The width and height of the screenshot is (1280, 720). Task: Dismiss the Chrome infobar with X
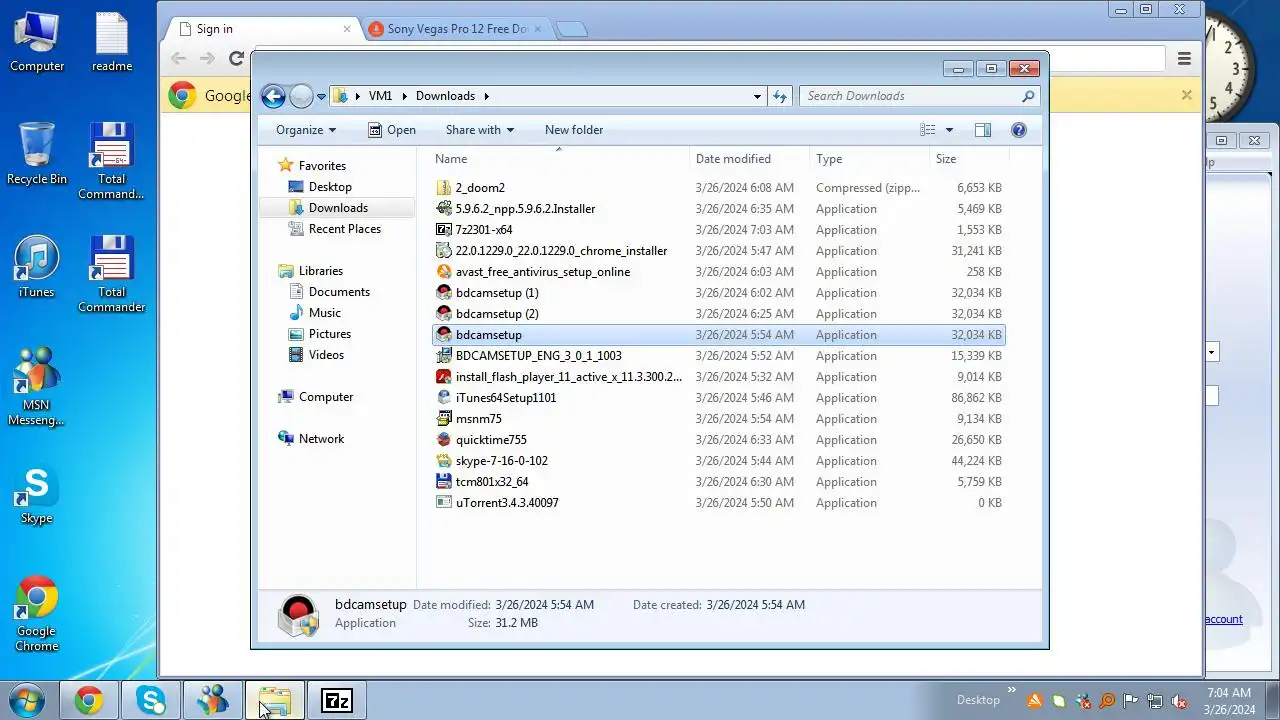pos(1186,95)
